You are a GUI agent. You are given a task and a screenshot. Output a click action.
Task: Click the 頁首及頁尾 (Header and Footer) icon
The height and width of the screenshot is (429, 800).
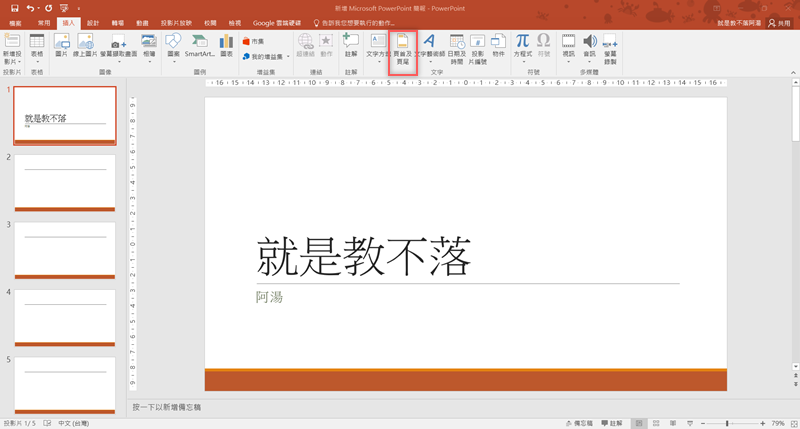[x=402, y=49]
